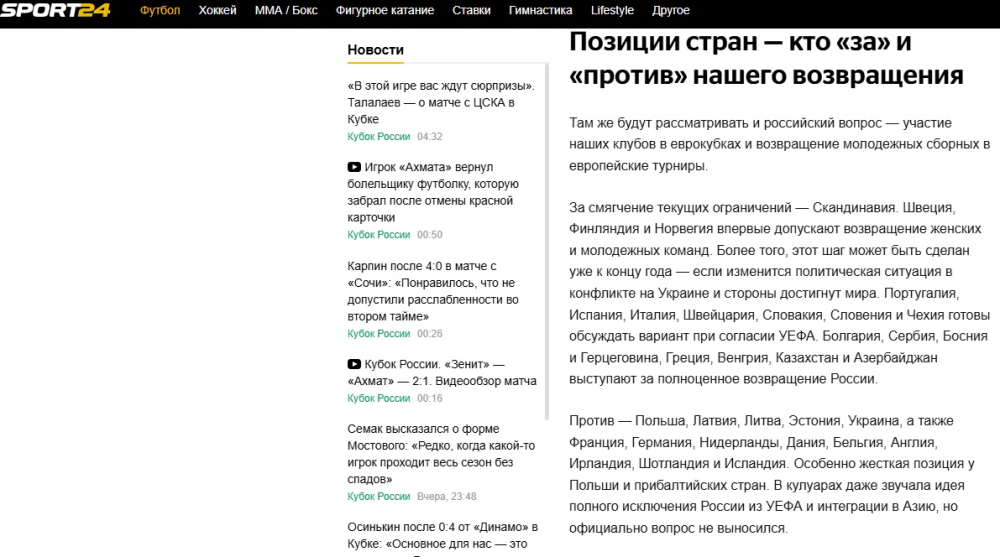Click video icon beside «Ахмата» player news

coord(354,167)
